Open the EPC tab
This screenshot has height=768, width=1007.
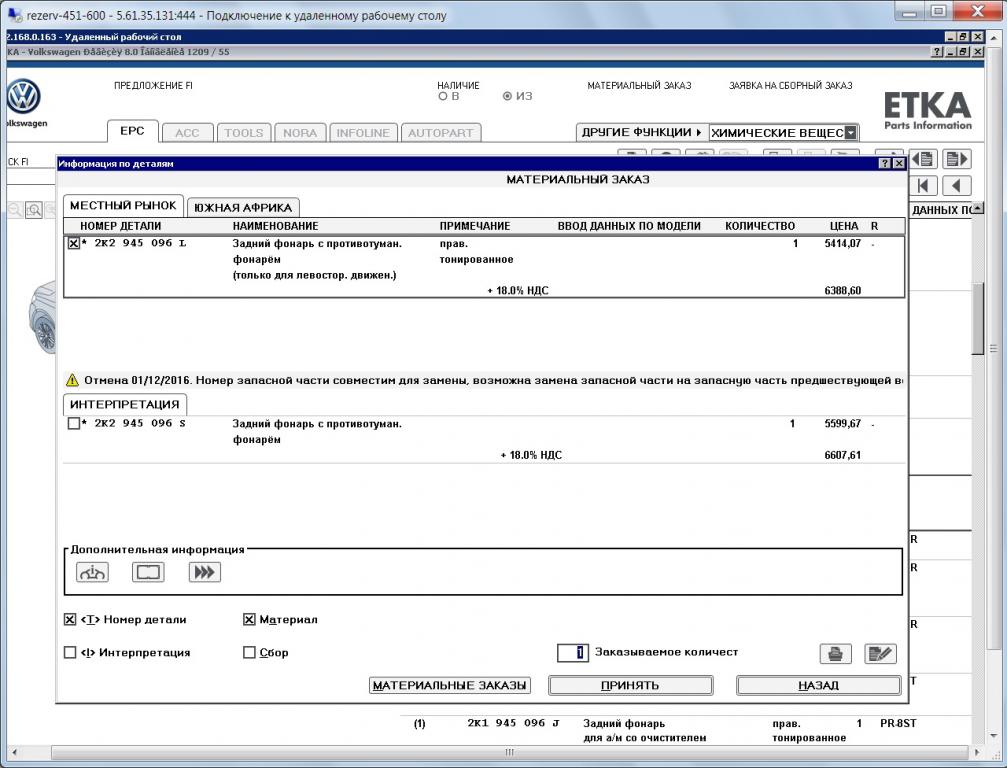tap(132, 131)
